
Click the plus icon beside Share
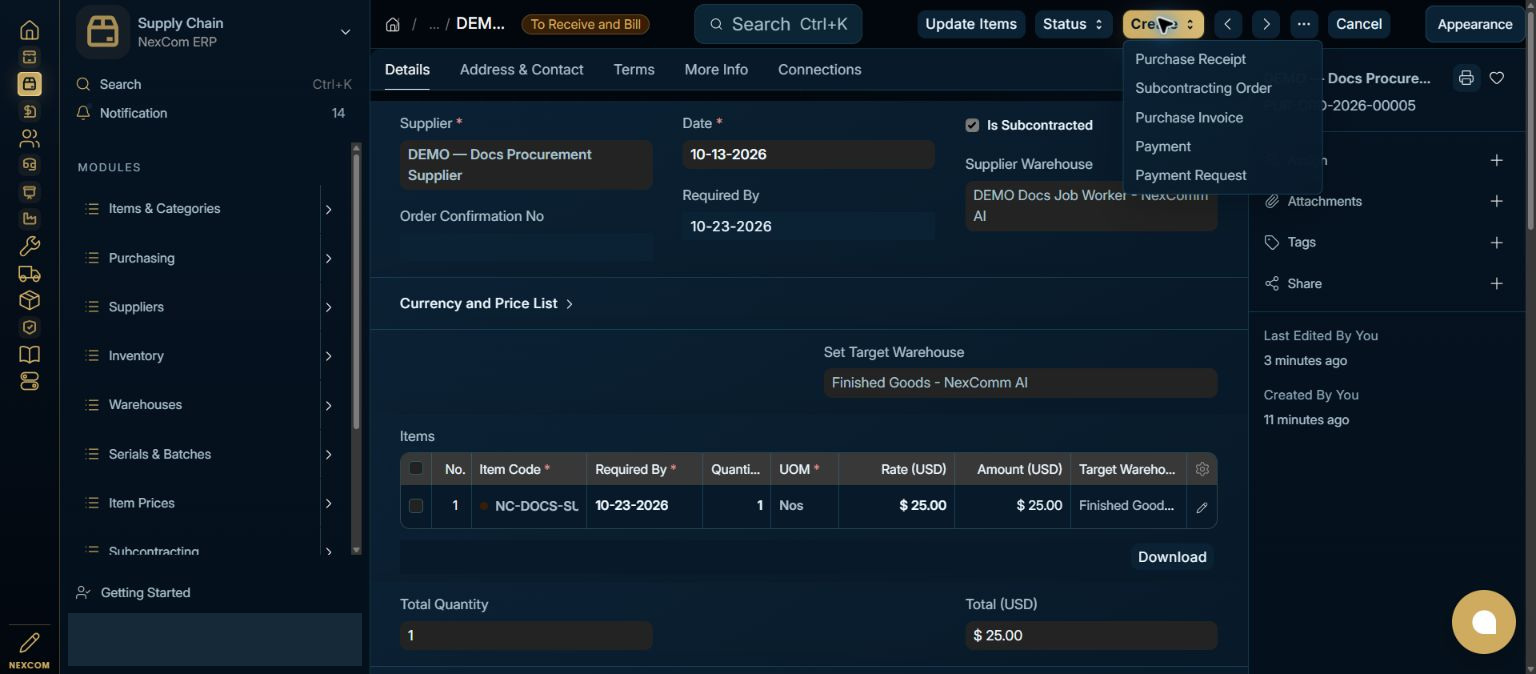pyautogui.click(x=1497, y=283)
